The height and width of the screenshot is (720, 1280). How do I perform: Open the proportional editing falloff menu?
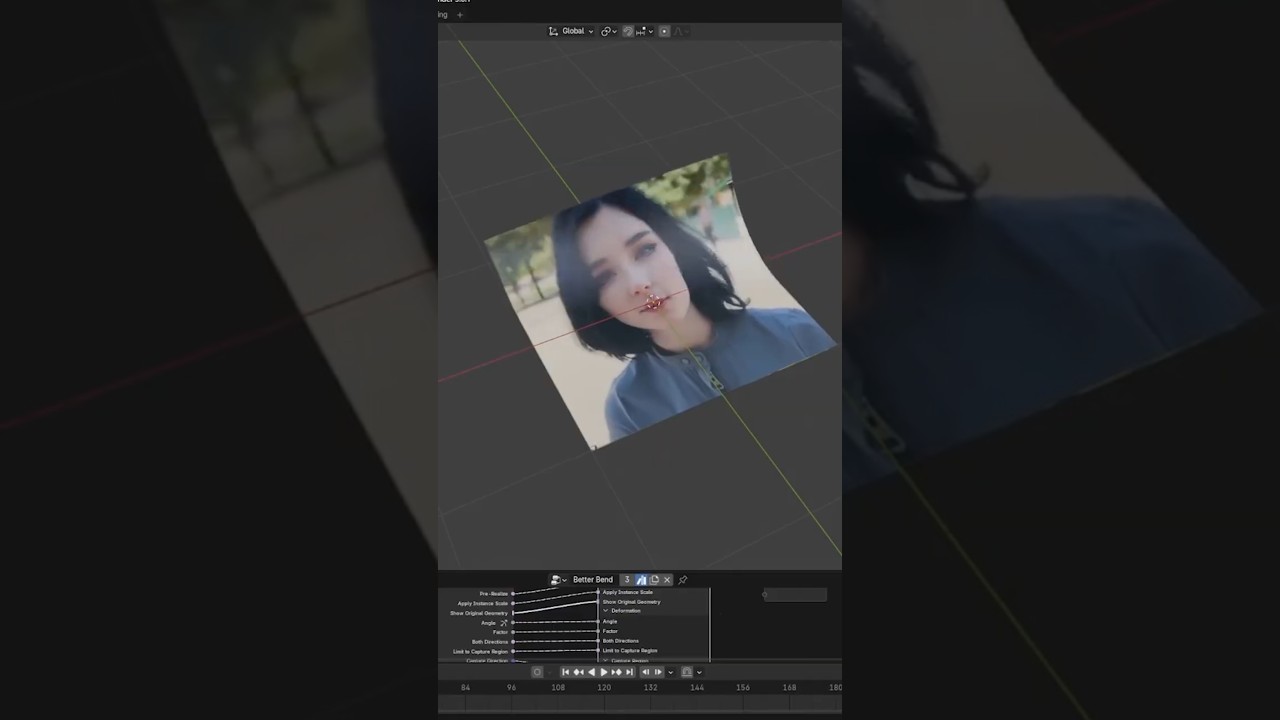pos(681,31)
